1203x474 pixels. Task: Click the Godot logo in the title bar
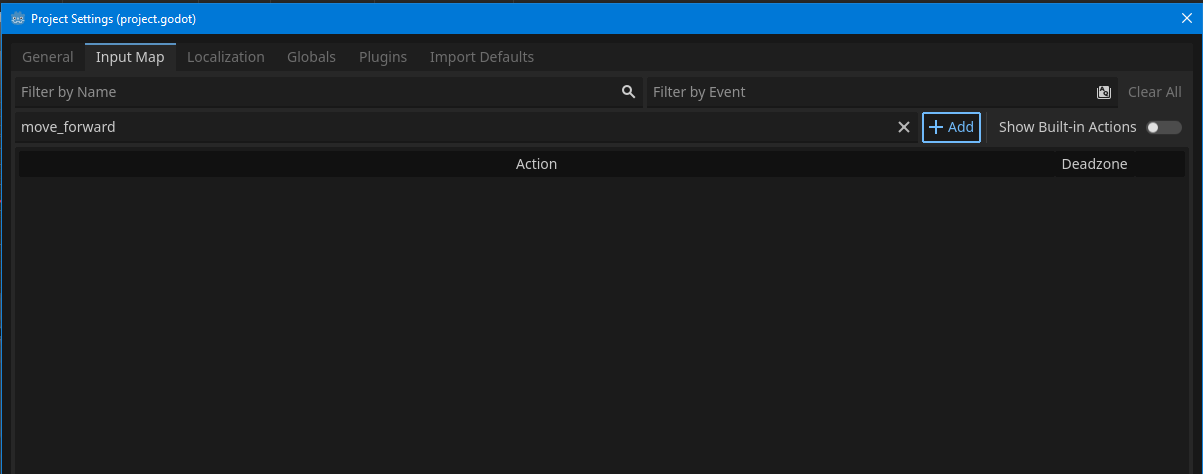point(16,18)
